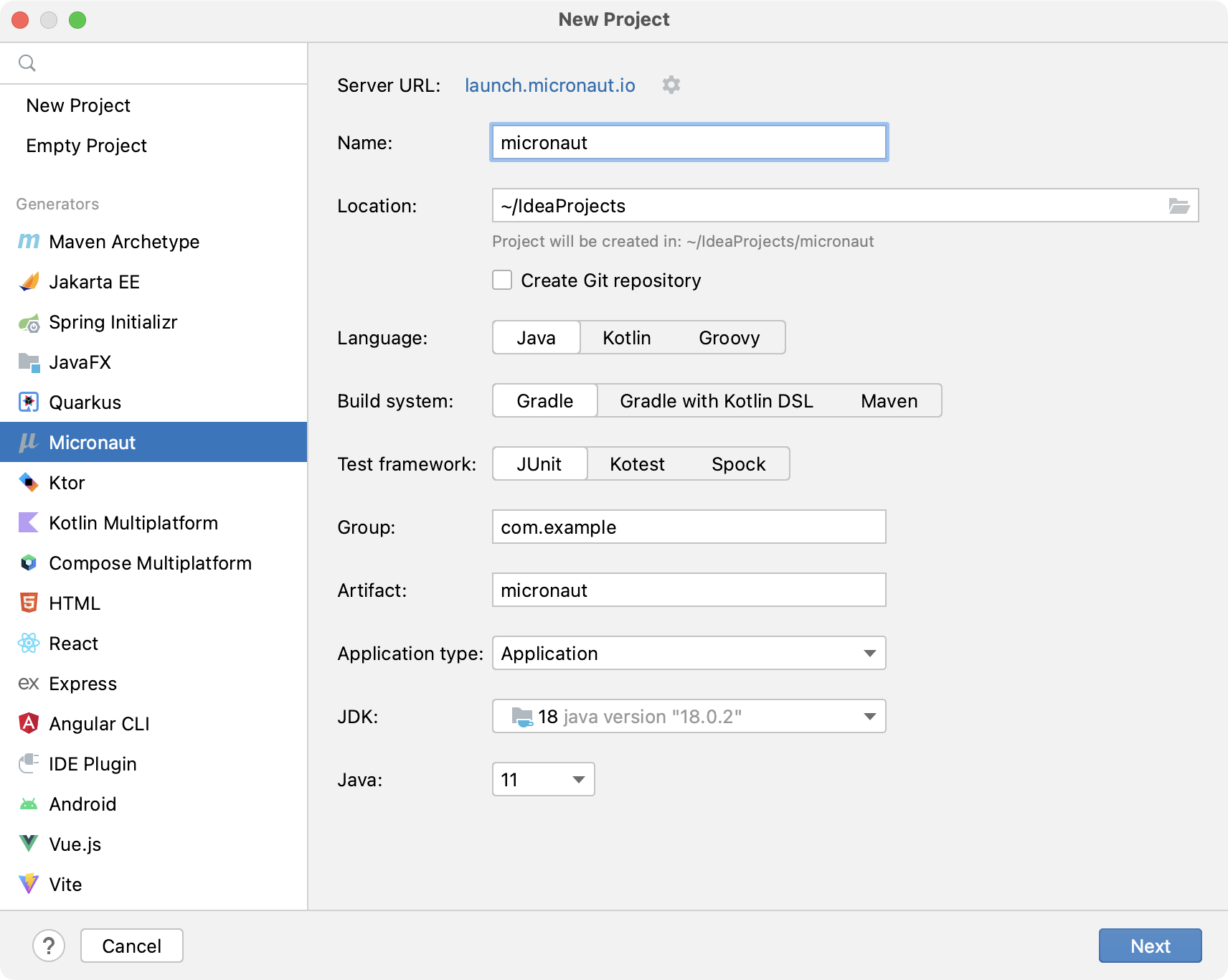Click the Kotlin Multiplatform K icon
Viewport: 1228px width, 980px height.
(x=29, y=523)
